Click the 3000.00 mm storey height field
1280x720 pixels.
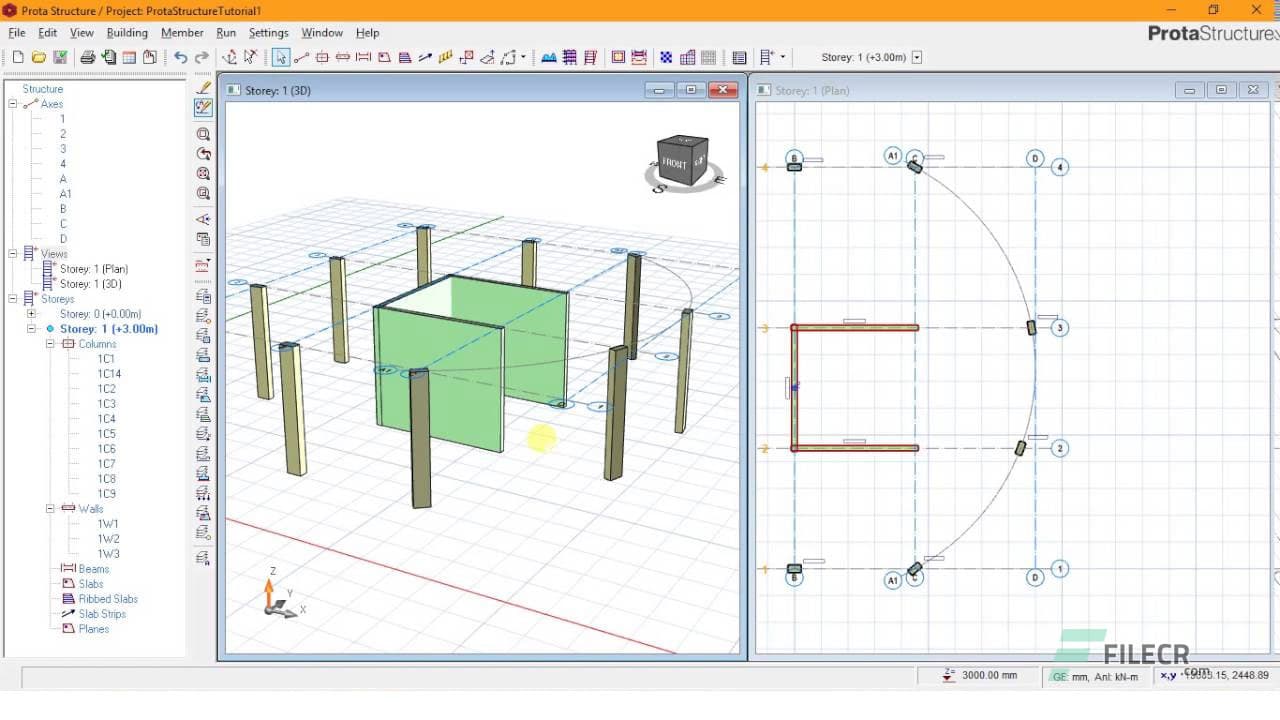[x=985, y=675]
